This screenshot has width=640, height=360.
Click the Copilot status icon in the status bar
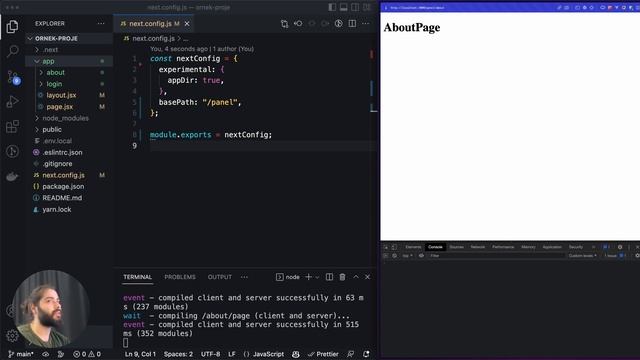296,354
